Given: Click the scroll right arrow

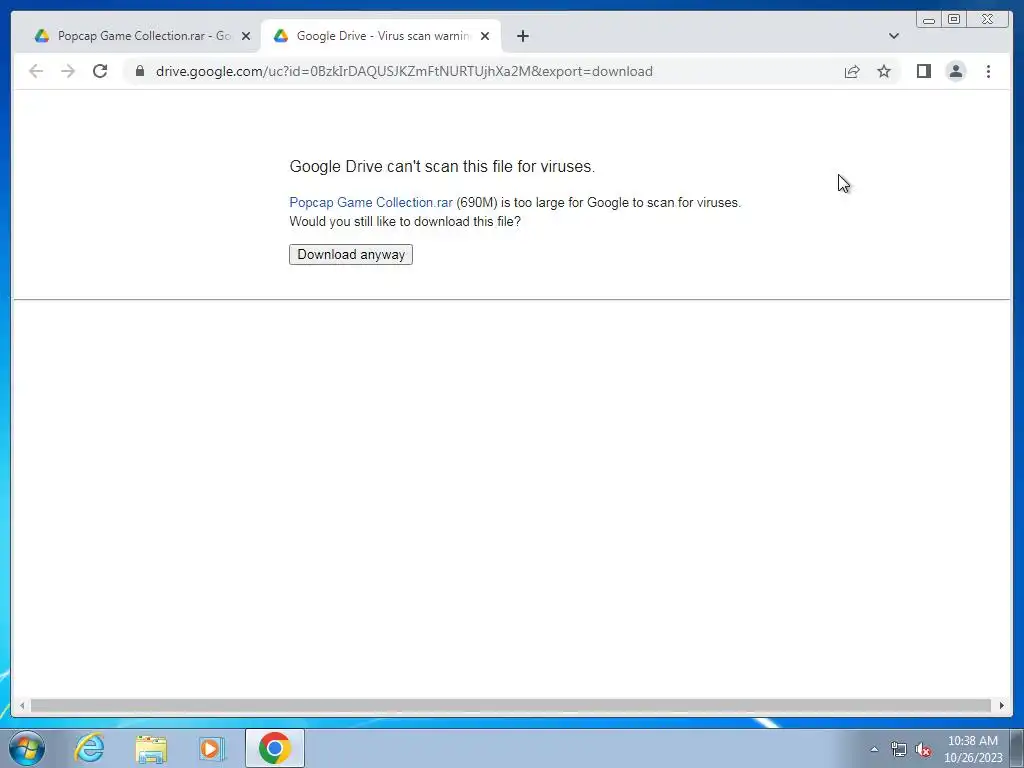Looking at the screenshot, I should click(x=1002, y=705).
